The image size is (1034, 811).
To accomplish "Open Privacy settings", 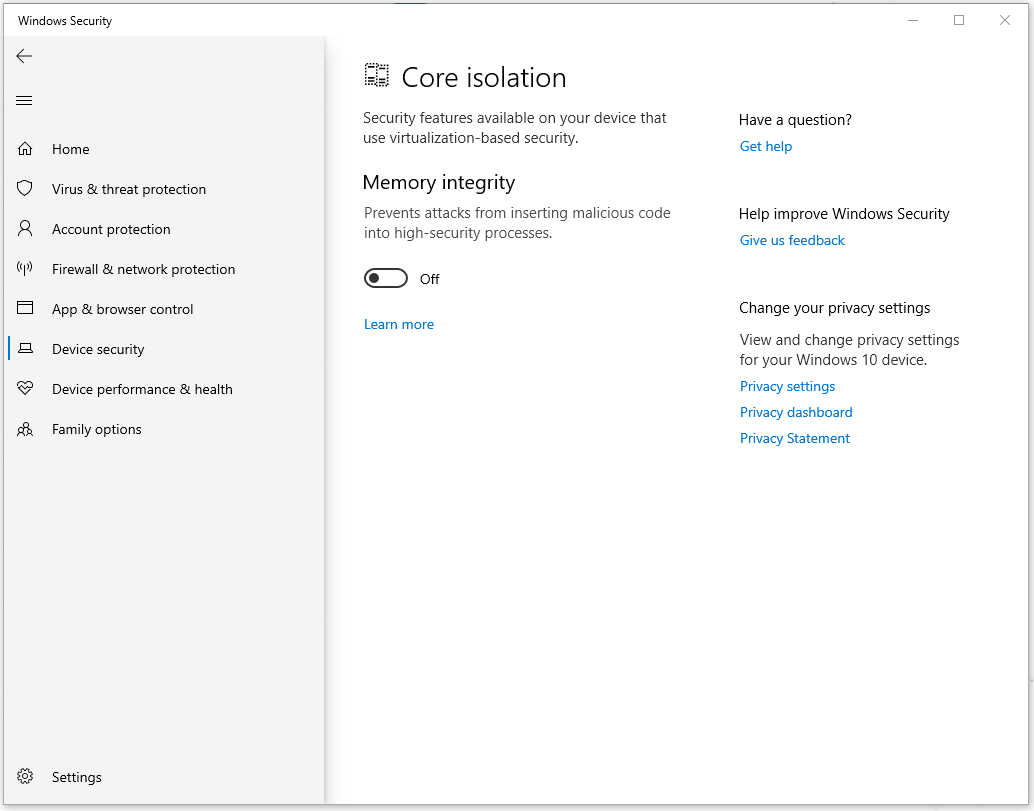I will click(x=787, y=386).
